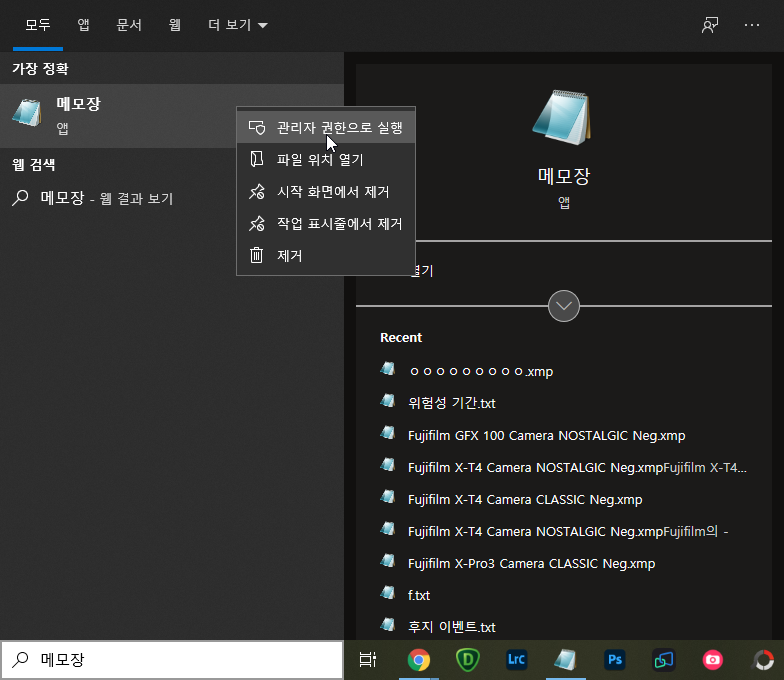
Task: Switch to the 모두 tab
Action: (x=38, y=25)
